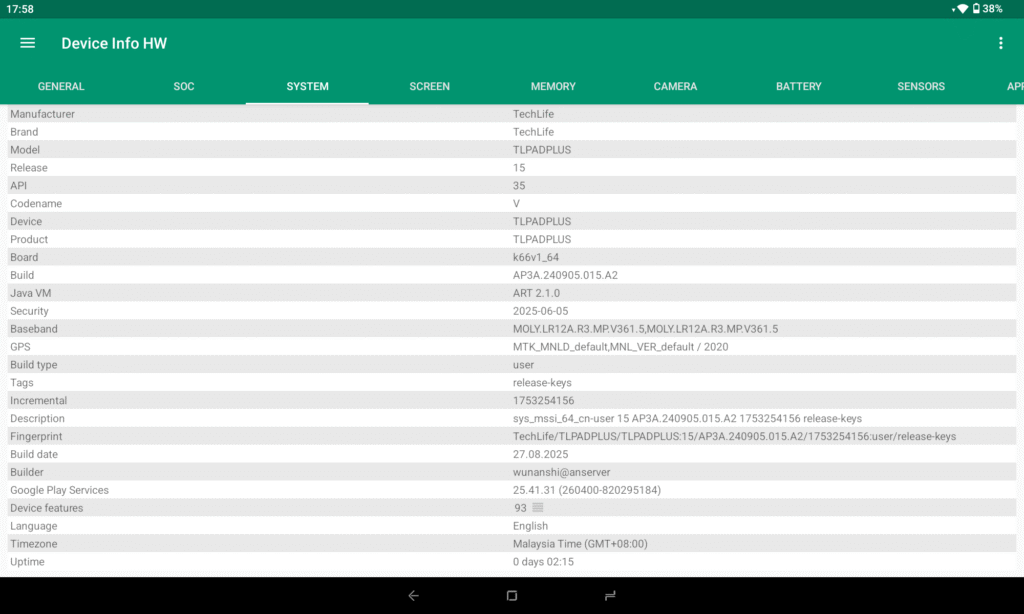Tap the recent apps navigation button
Screen dimensions: 1024x614
coord(610,595)
